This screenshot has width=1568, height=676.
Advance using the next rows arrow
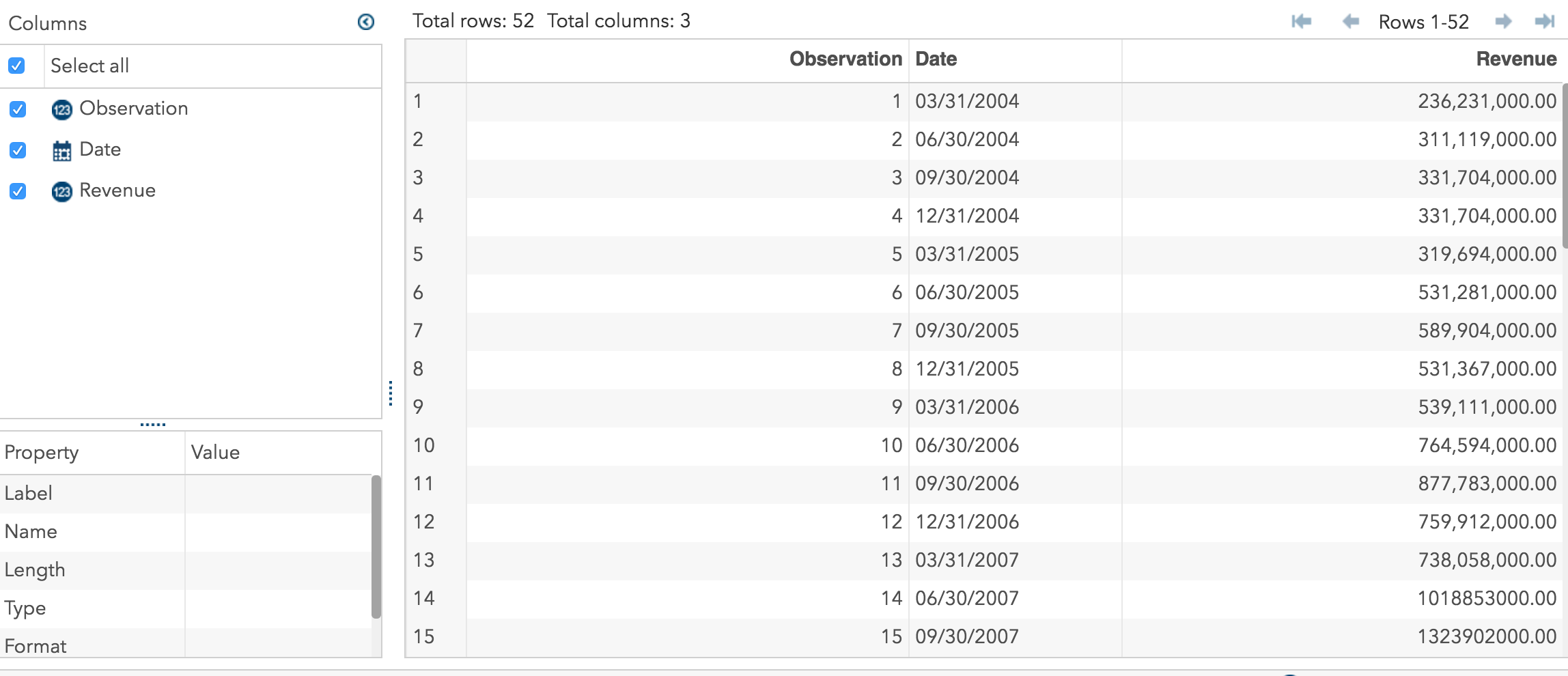(x=1504, y=21)
